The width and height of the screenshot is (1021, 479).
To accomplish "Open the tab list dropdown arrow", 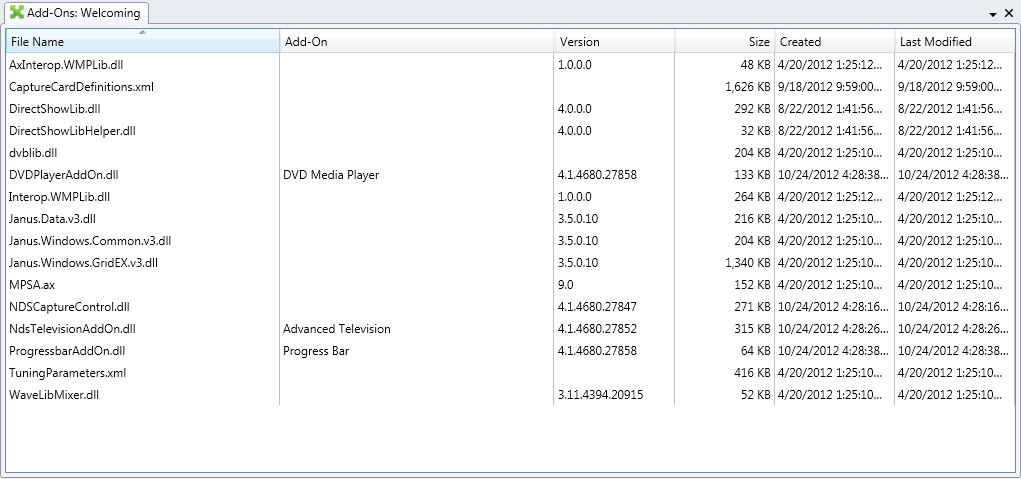I will pyautogui.click(x=993, y=15).
